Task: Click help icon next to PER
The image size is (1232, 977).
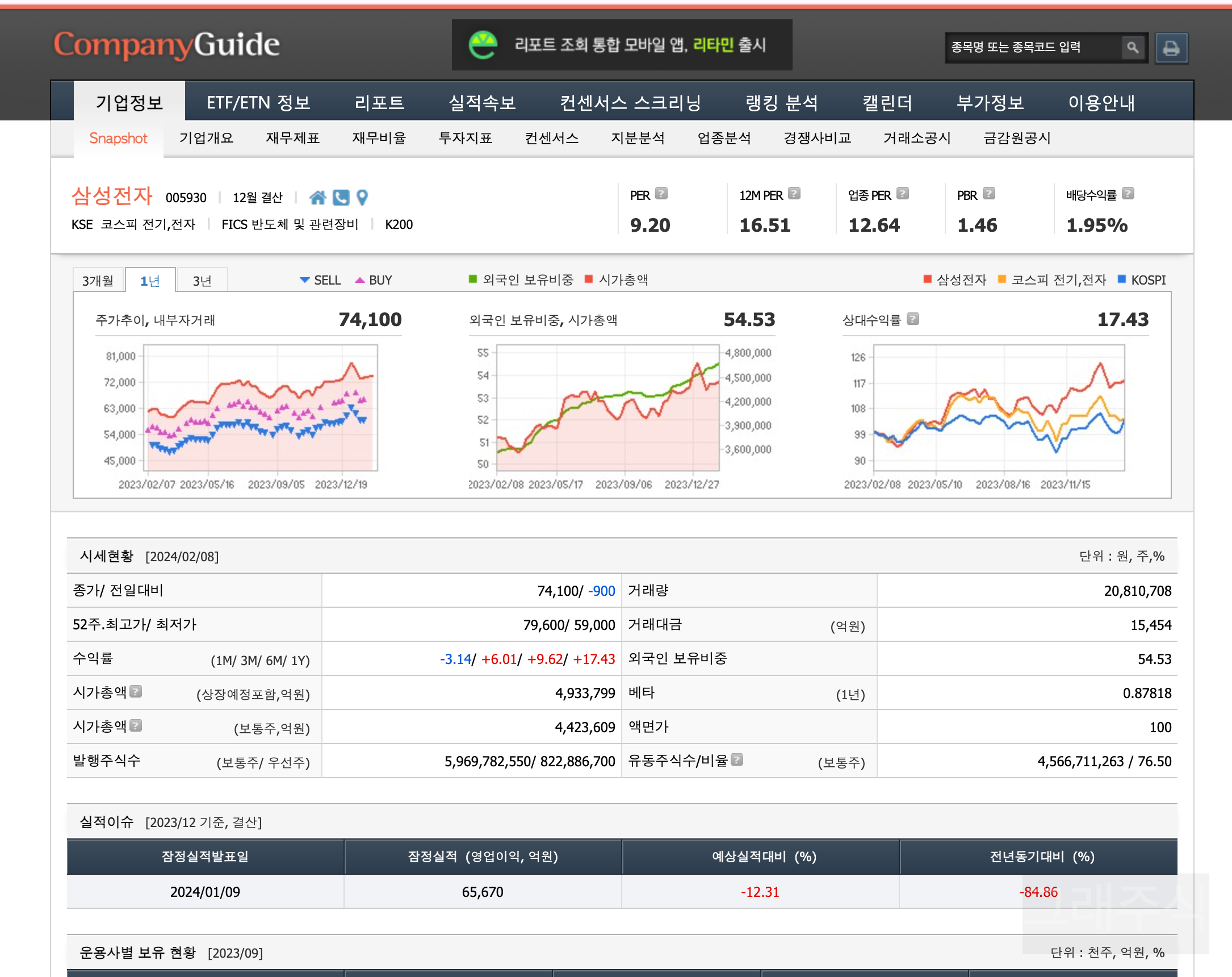Action: point(662,194)
